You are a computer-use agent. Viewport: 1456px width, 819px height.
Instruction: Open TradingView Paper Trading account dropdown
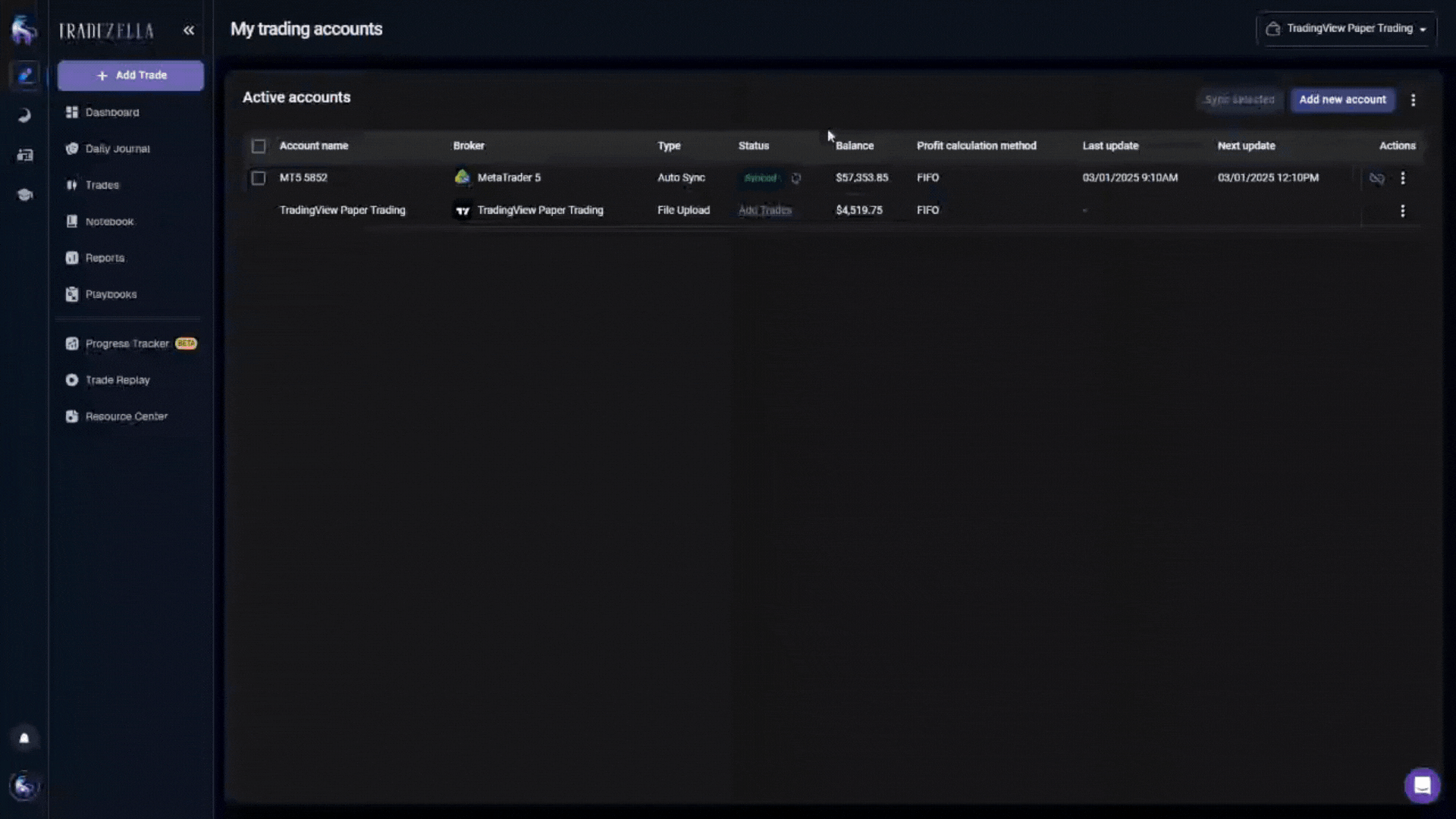tap(1347, 29)
